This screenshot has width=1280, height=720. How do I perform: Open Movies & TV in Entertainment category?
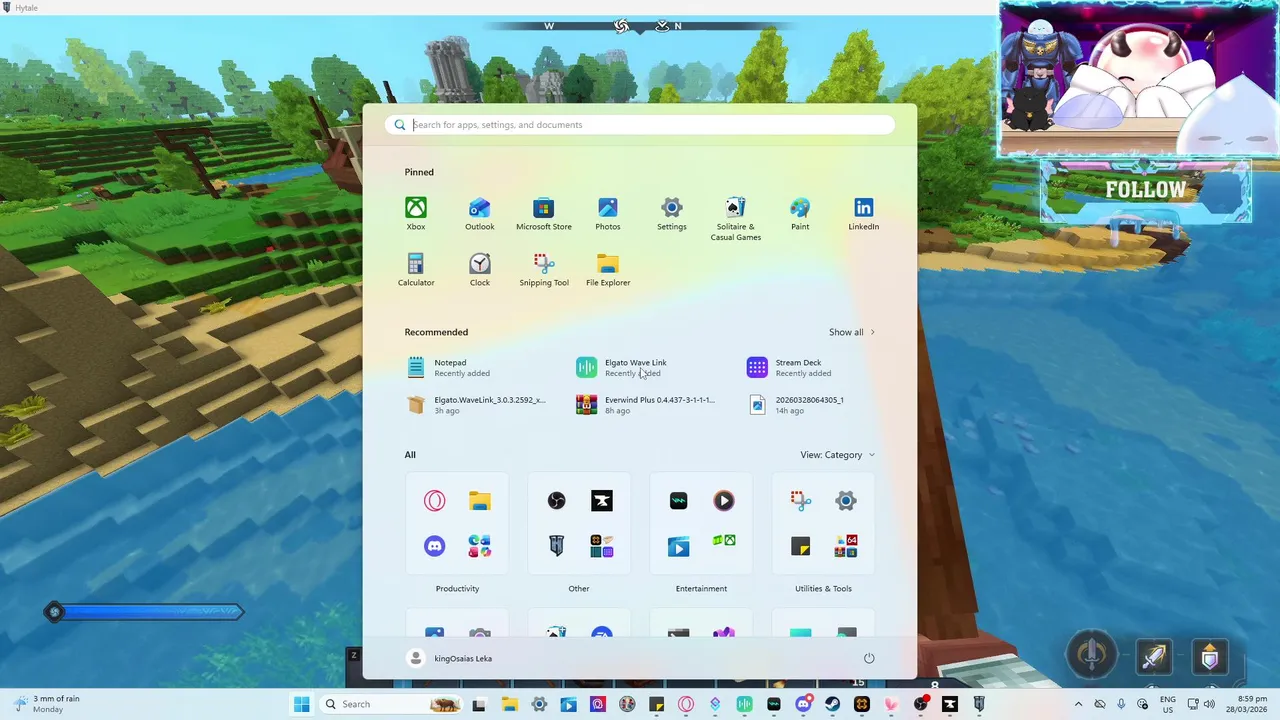(x=679, y=546)
